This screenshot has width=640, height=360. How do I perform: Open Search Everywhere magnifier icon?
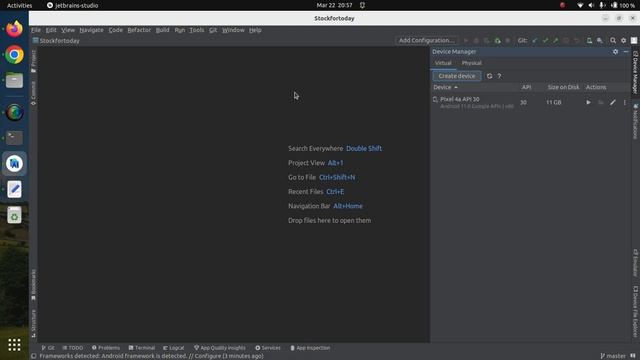tap(613, 40)
